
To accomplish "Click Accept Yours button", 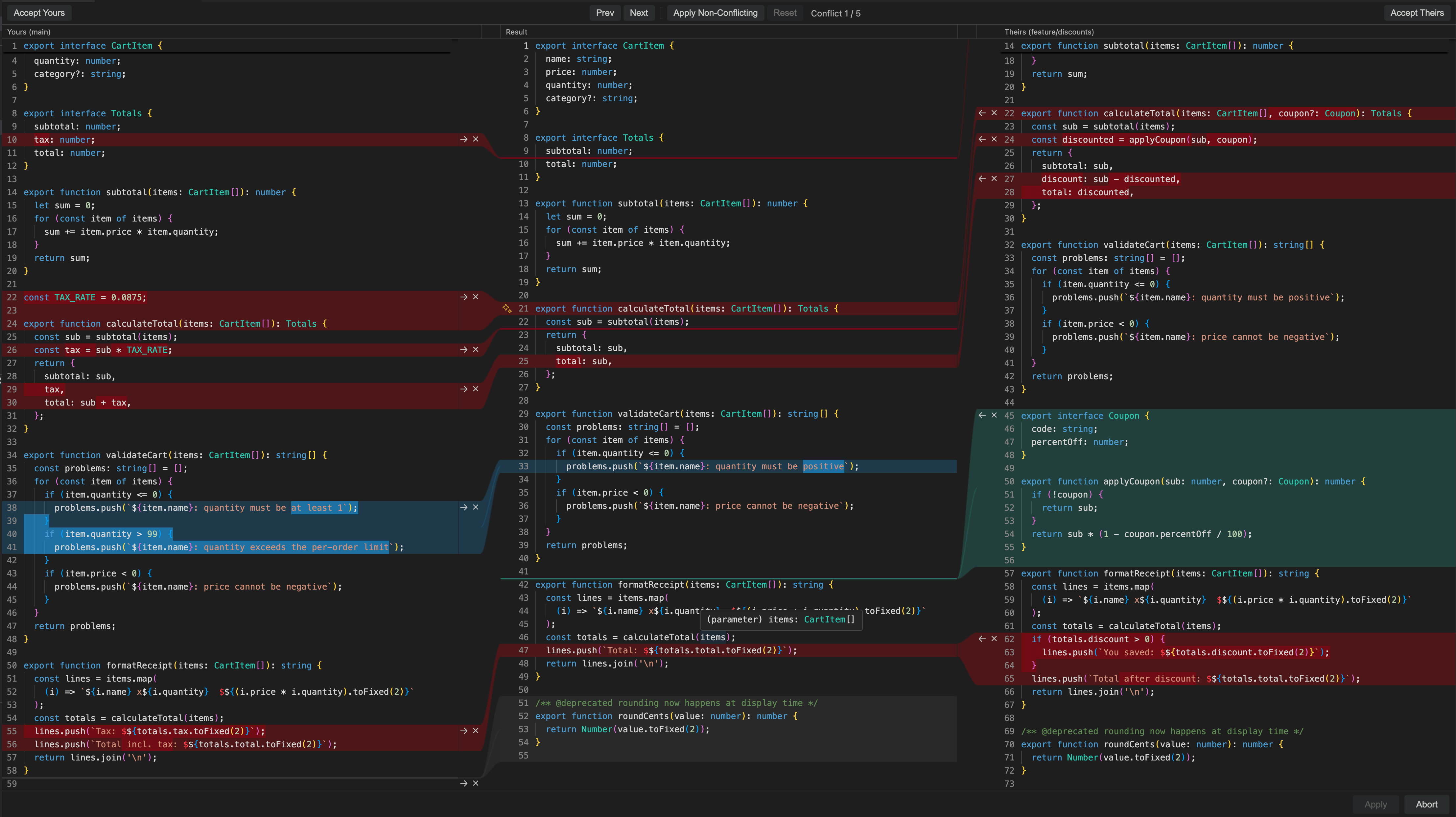I will point(39,13).
